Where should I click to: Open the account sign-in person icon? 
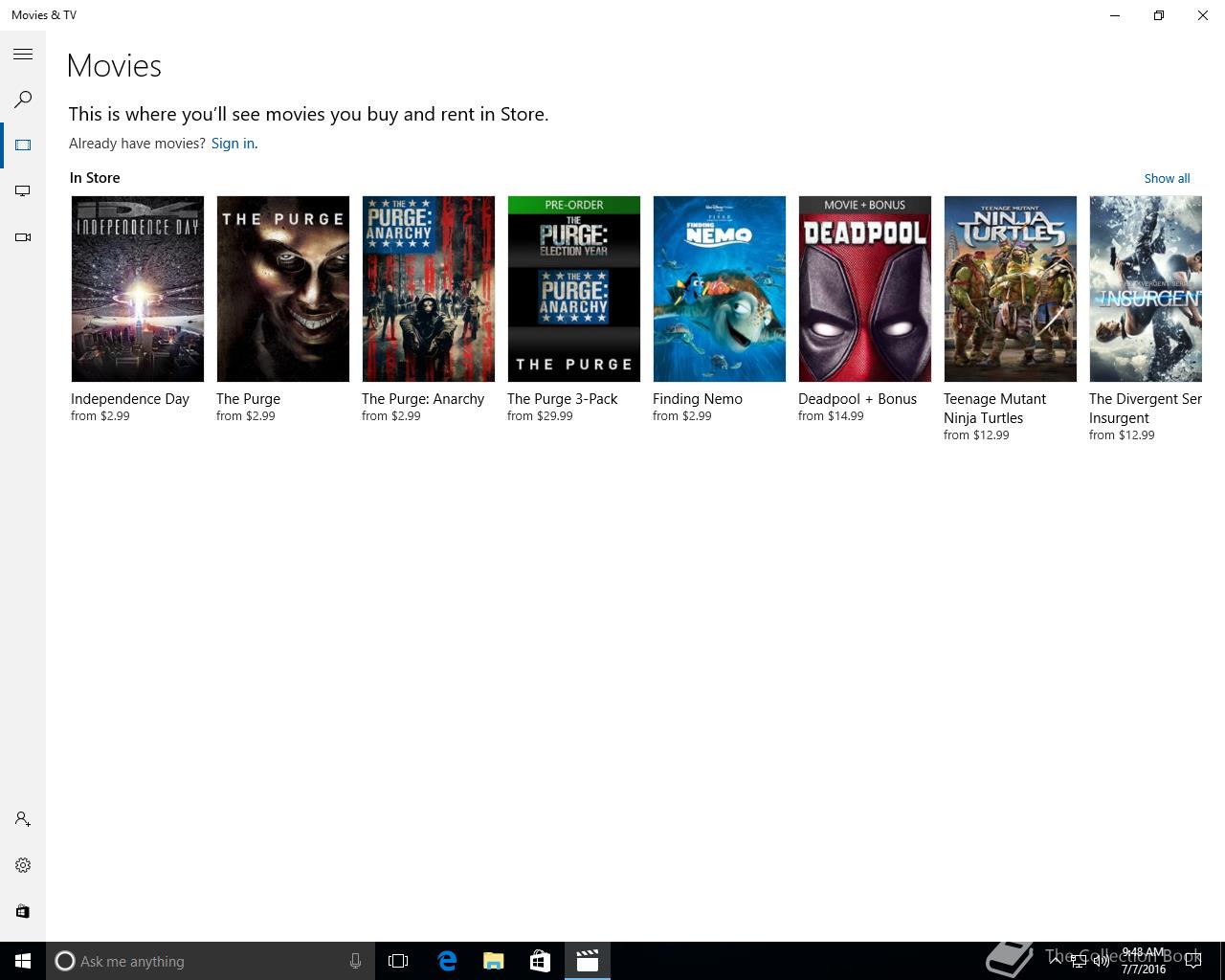click(23, 819)
